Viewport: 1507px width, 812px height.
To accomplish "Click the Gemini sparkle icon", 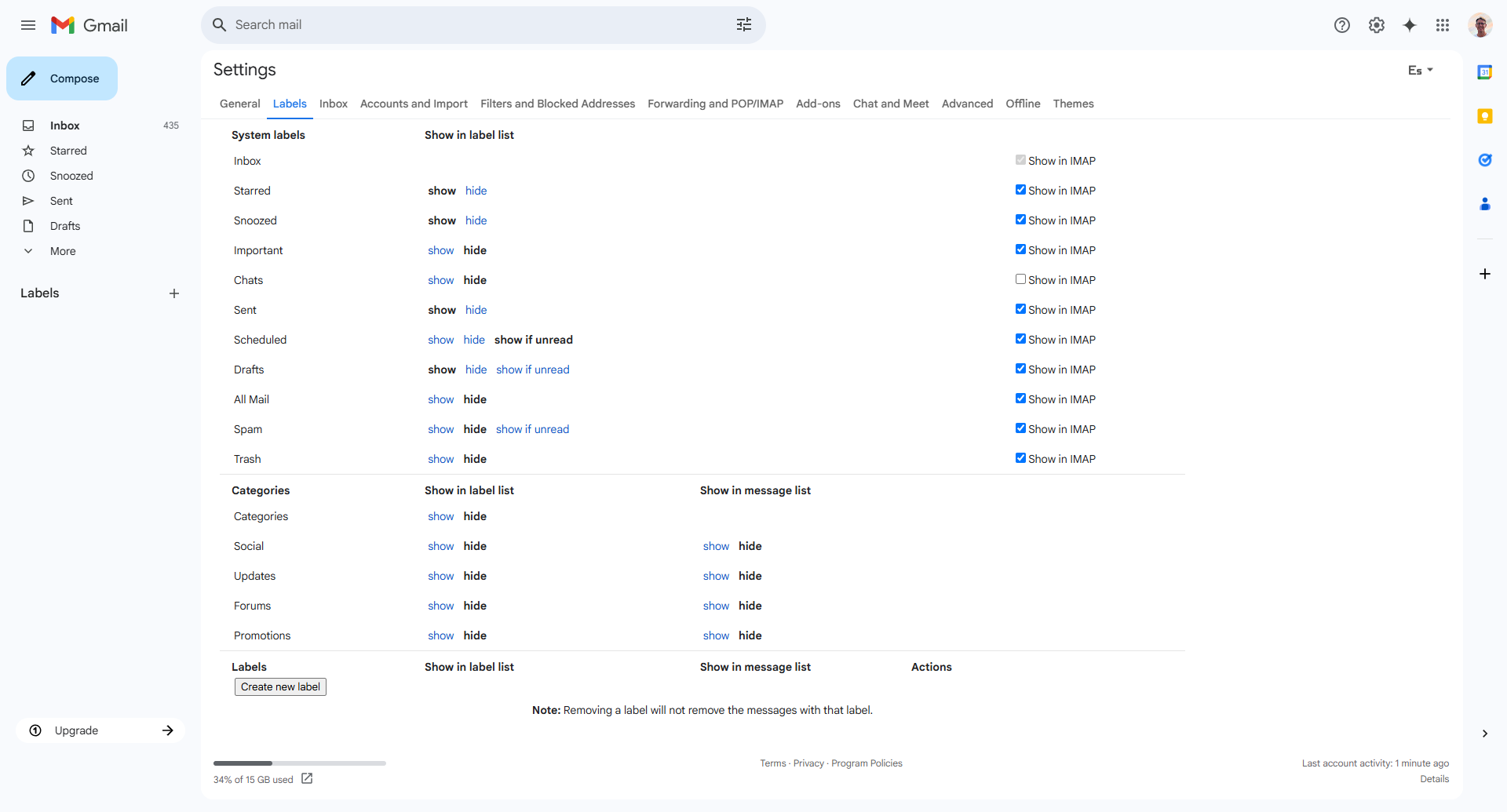I will point(1410,25).
